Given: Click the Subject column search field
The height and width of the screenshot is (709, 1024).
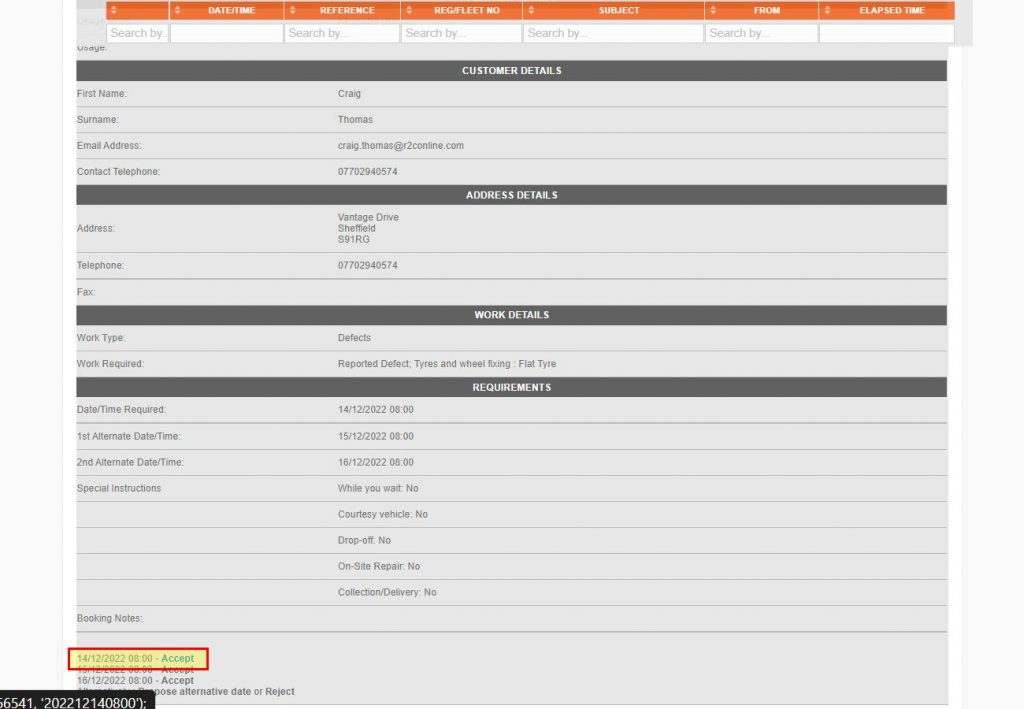Looking at the screenshot, I should coord(612,33).
